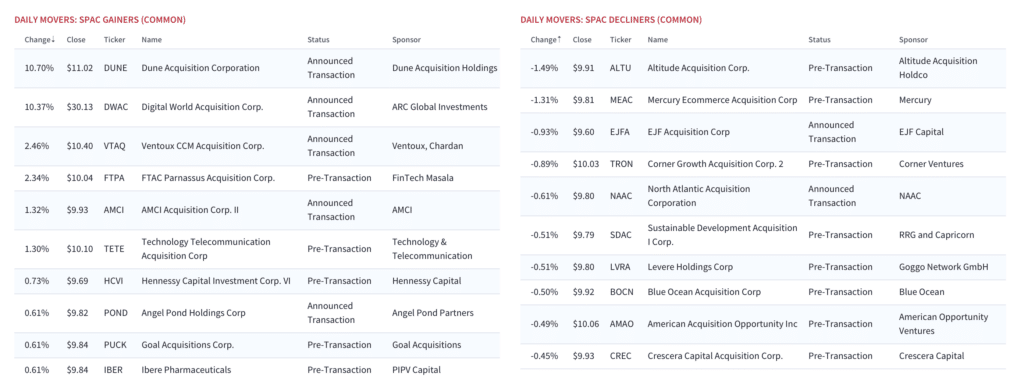This screenshot has width=1024, height=381.
Task: Open Corner Growth Acquisition Corp. 2
Action: (715, 164)
